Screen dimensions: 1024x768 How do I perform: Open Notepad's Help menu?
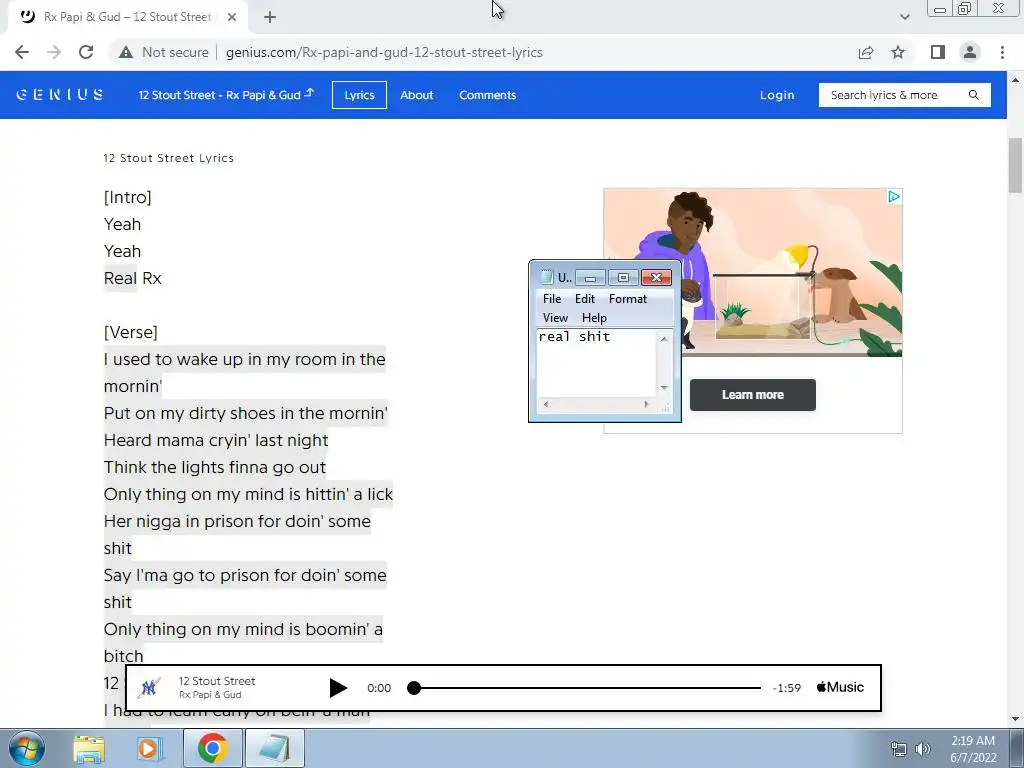pyautogui.click(x=594, y=317)
